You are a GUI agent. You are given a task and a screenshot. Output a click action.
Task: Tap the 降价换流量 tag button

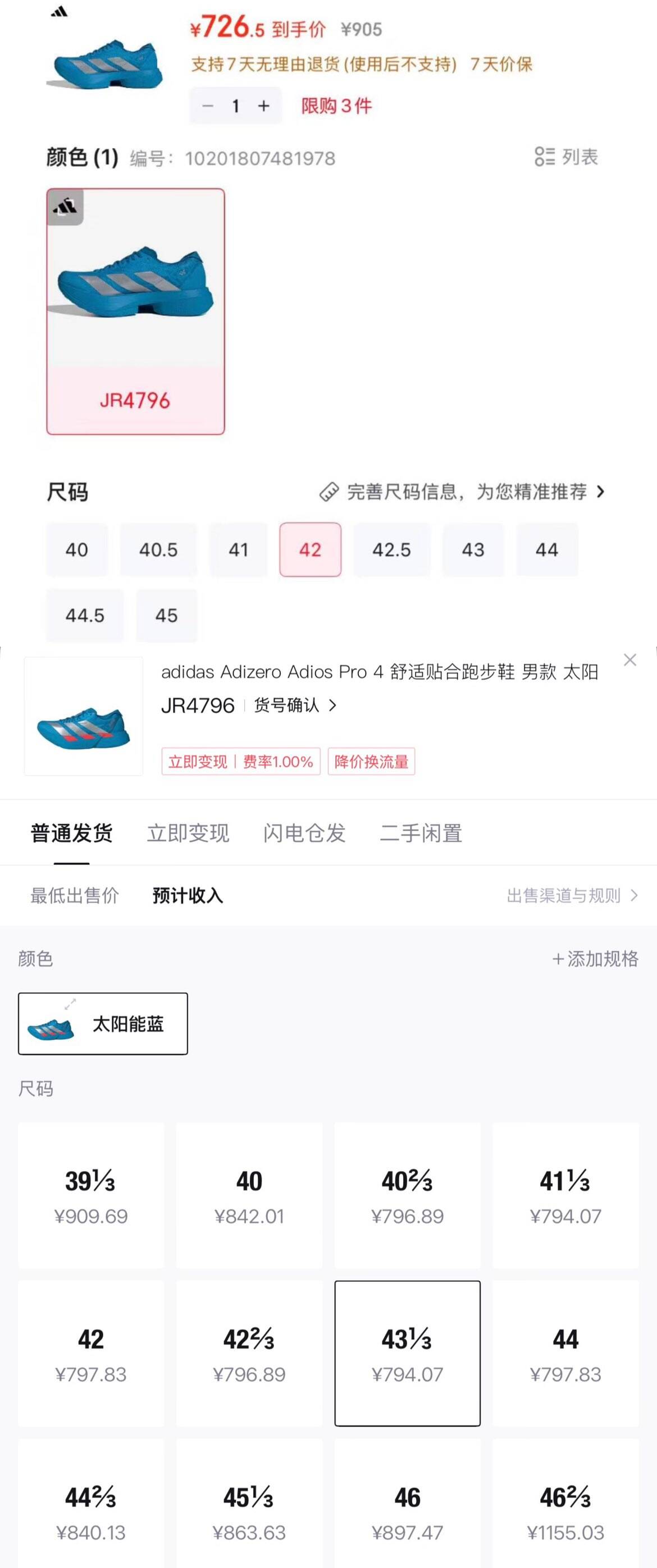point(371,762)
